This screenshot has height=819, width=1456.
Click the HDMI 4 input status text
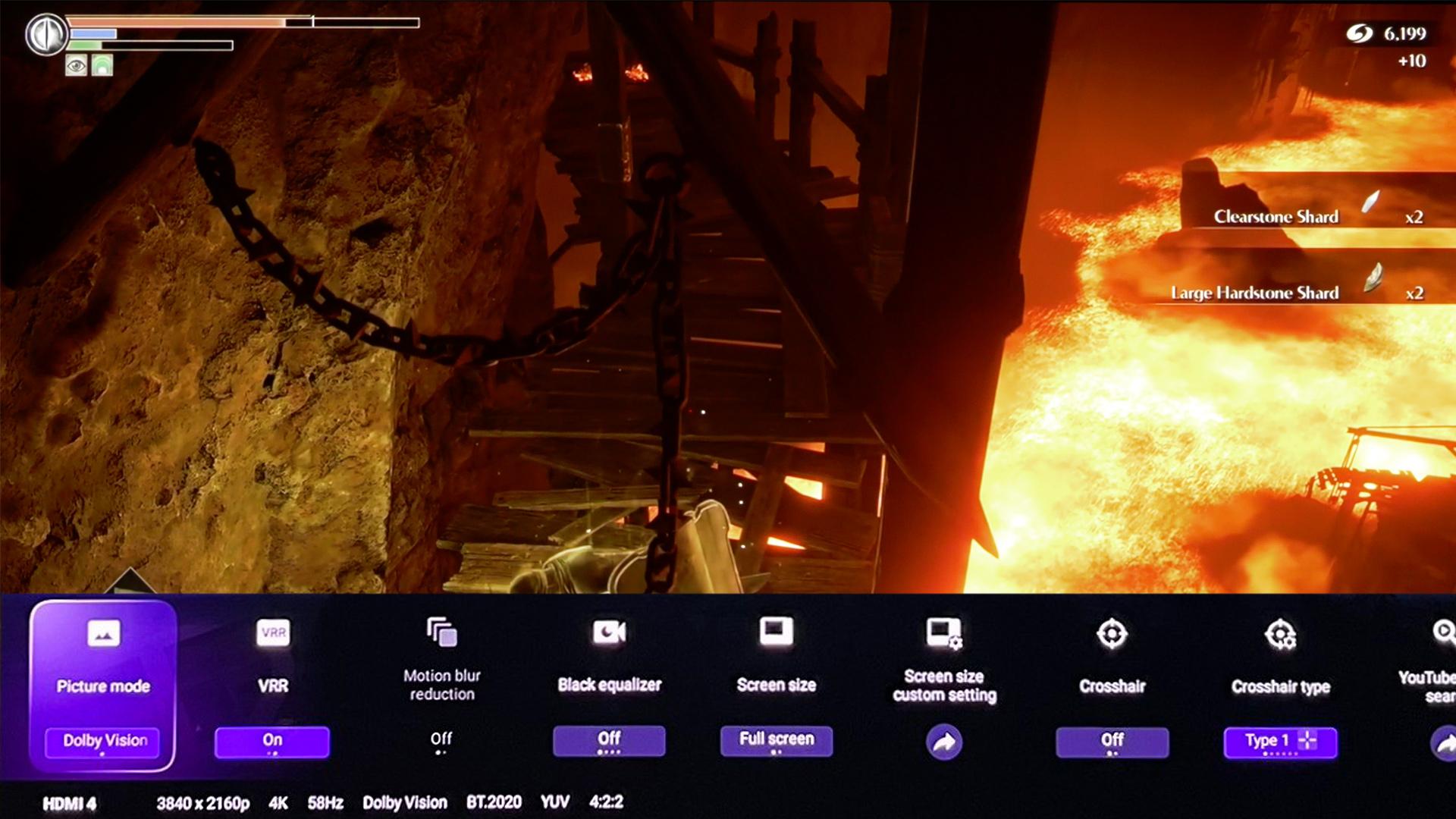(x=69, y=804)
